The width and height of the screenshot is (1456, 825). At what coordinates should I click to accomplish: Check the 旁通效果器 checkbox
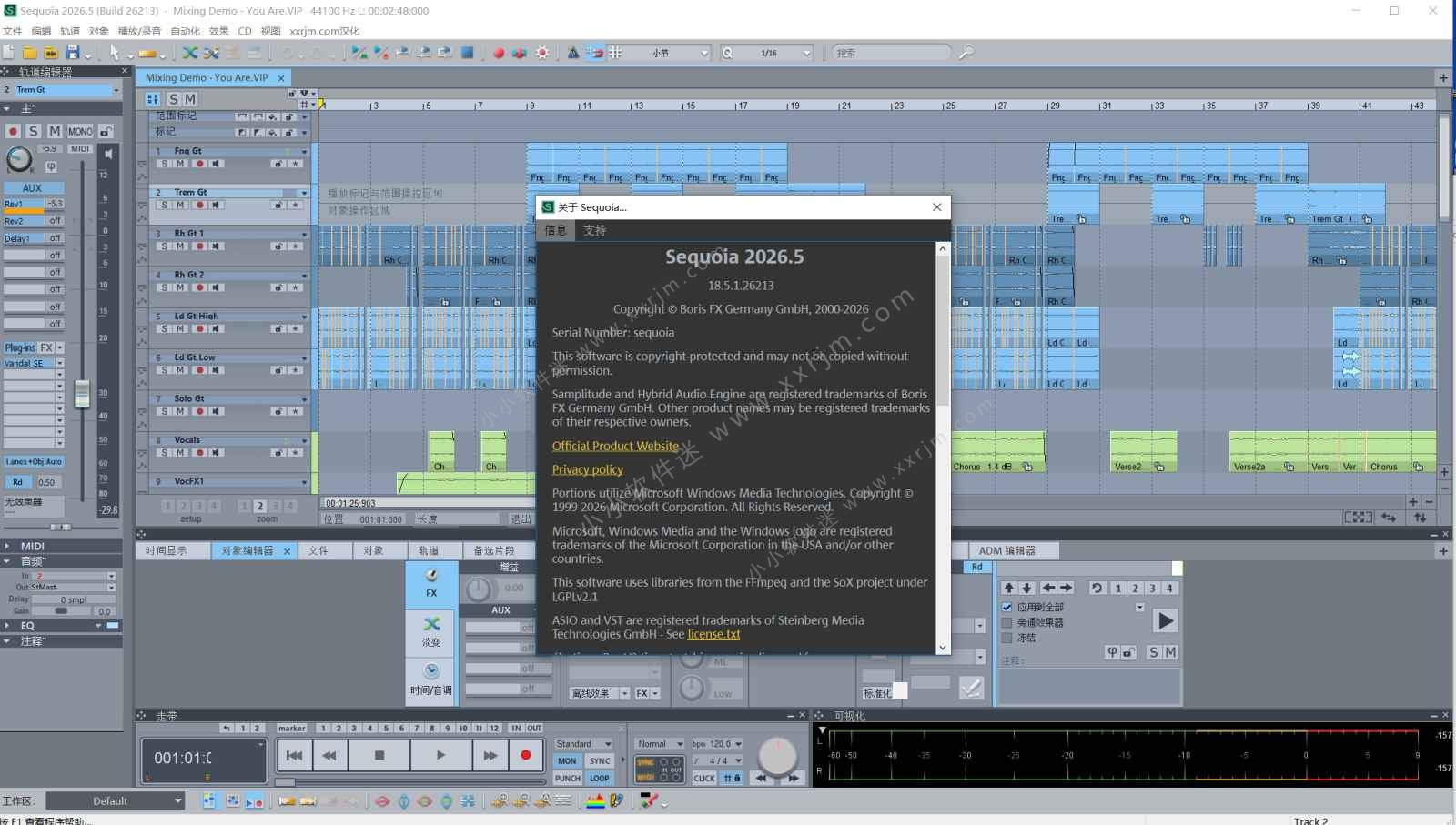1007,623
